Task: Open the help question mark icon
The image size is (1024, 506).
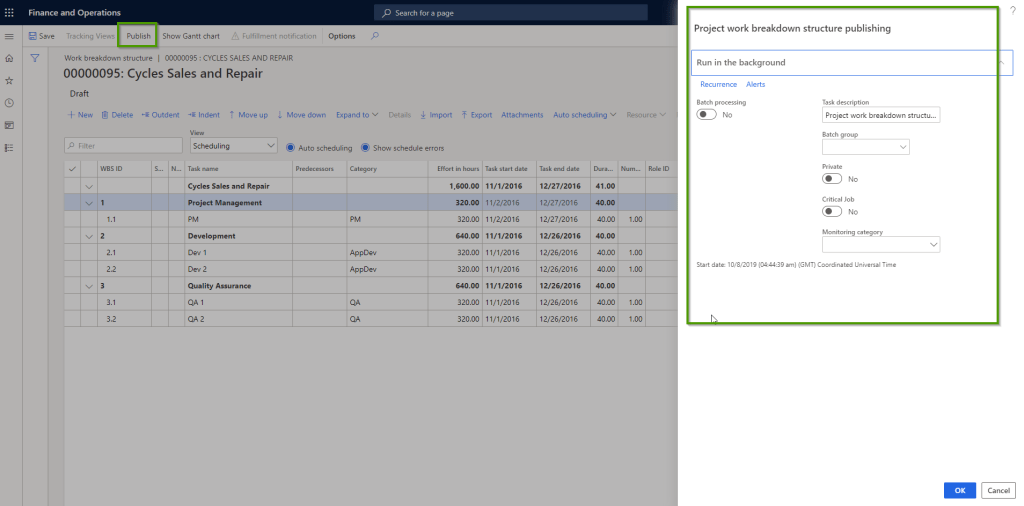Action: point(1012,10)
